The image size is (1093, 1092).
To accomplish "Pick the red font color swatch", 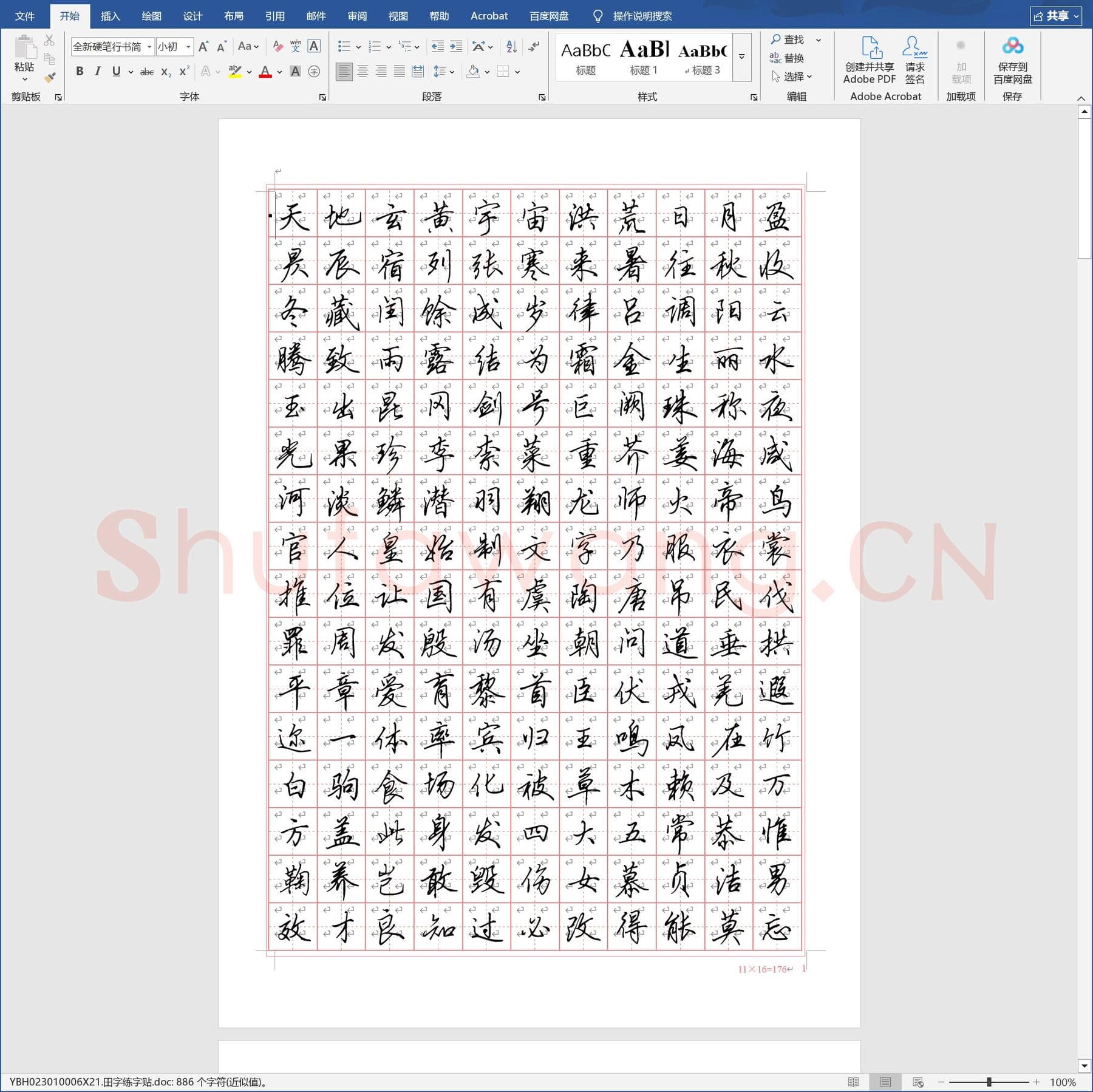I will point(265,72).
